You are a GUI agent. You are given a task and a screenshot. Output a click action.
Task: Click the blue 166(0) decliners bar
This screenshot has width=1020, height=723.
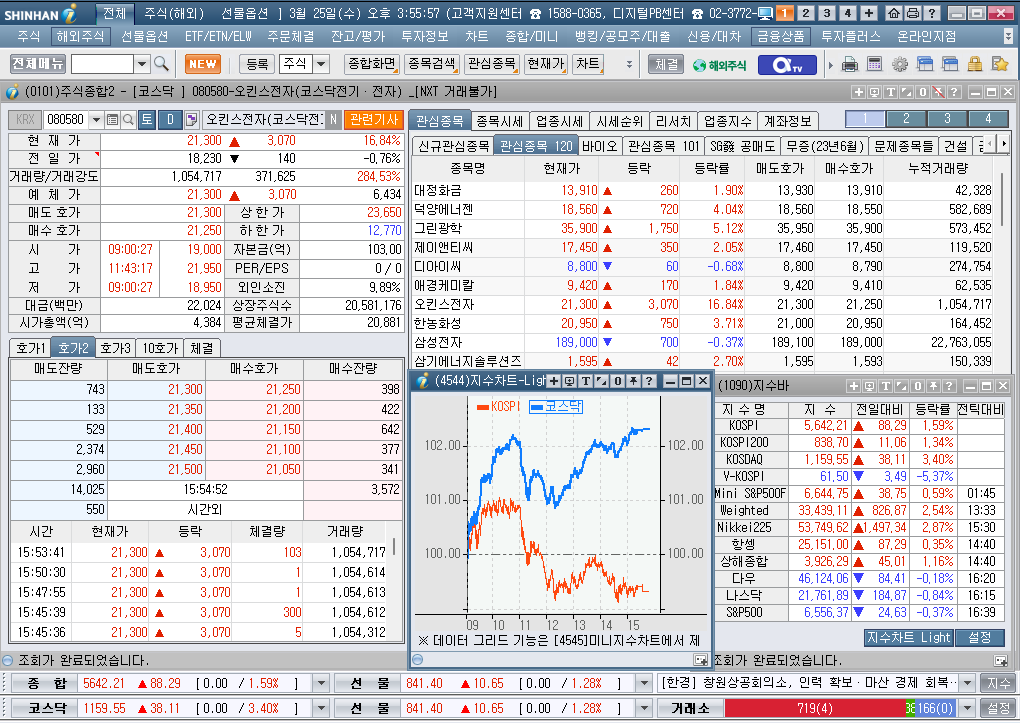935,708
